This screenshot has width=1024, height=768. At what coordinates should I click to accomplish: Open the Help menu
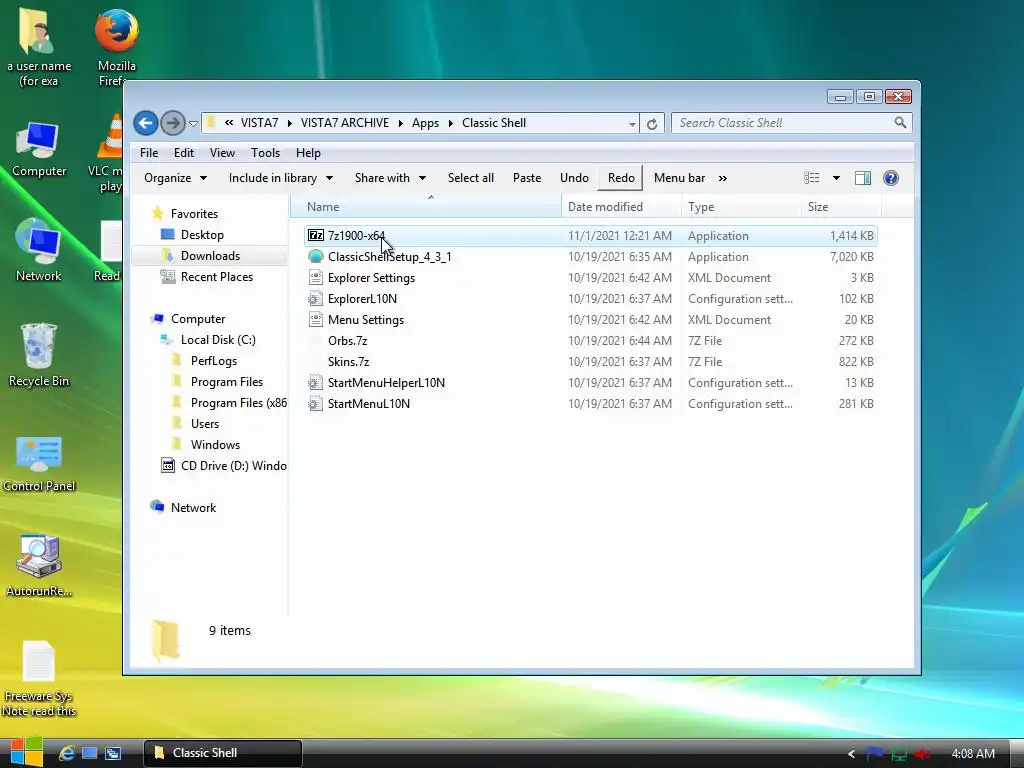(x=308, y=153)
